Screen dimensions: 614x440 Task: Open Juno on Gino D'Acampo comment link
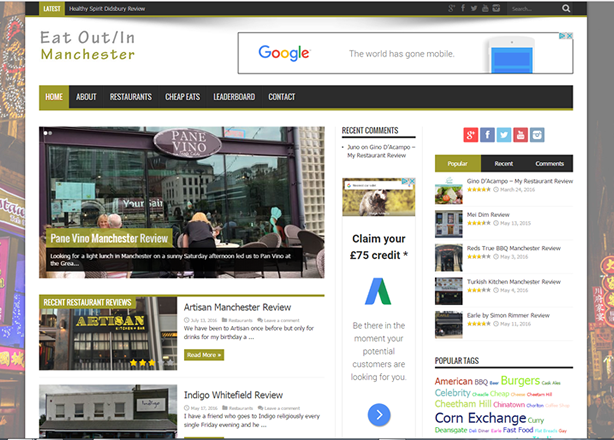click(x=381, y=151)
